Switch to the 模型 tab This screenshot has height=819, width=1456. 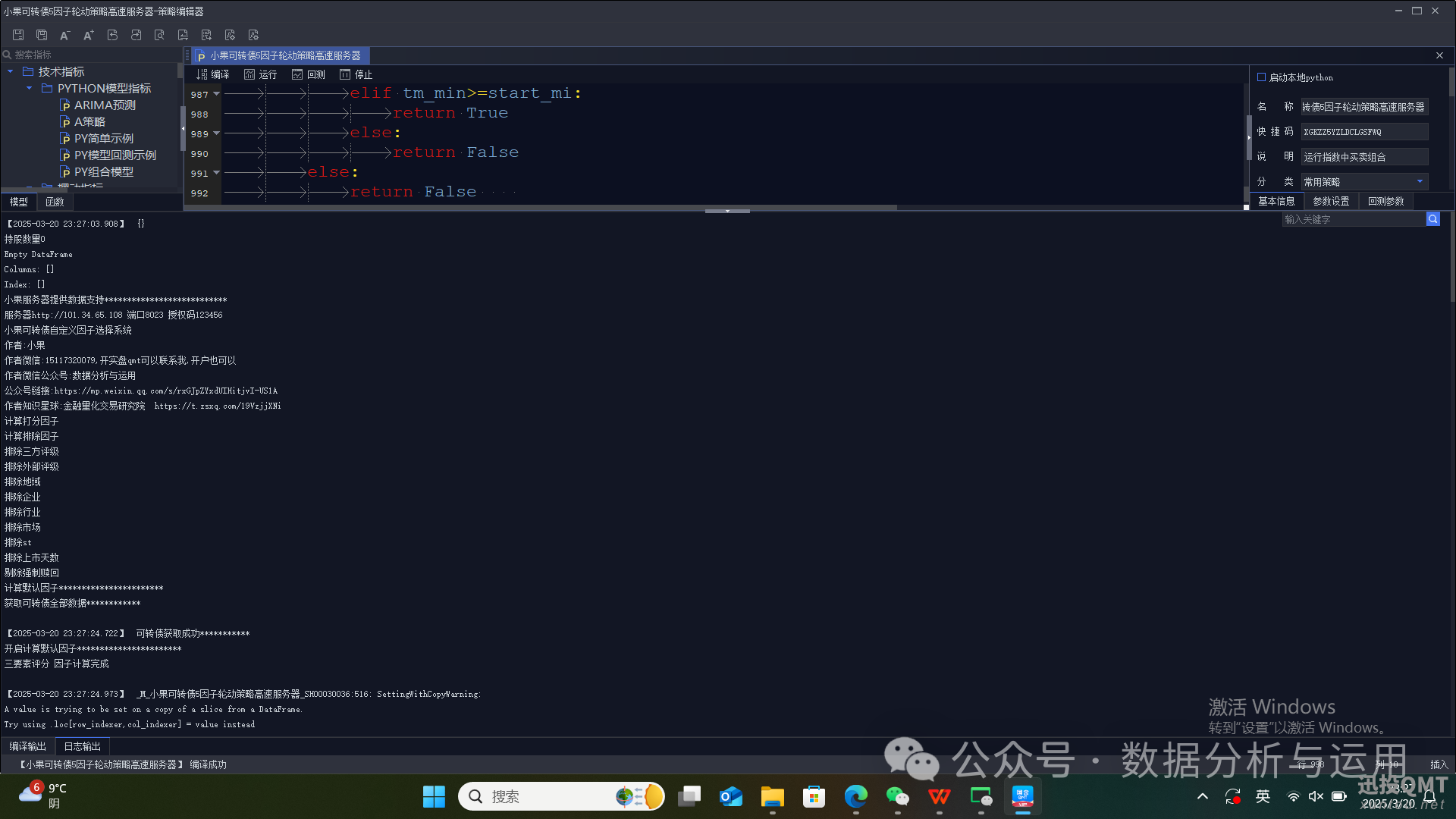tap(19, 202)
